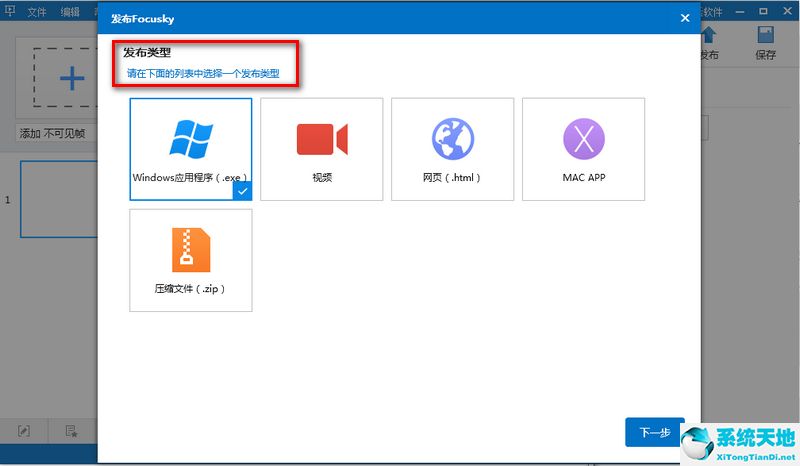Click the 网页 (.html) label text
The width and height of the screenshot is (800, 466).
452,178
